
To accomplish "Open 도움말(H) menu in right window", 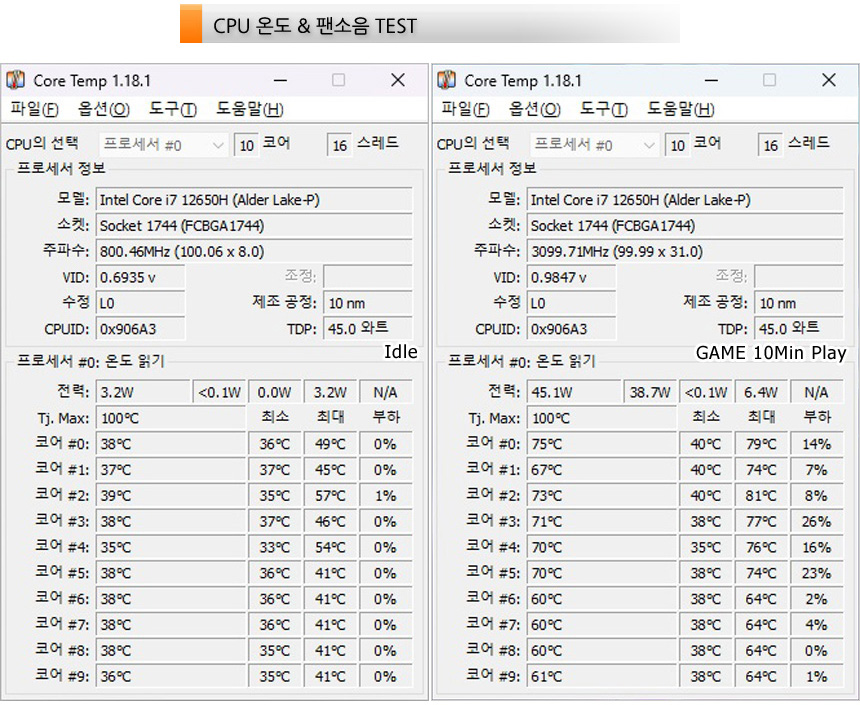I will click(681, 109).
